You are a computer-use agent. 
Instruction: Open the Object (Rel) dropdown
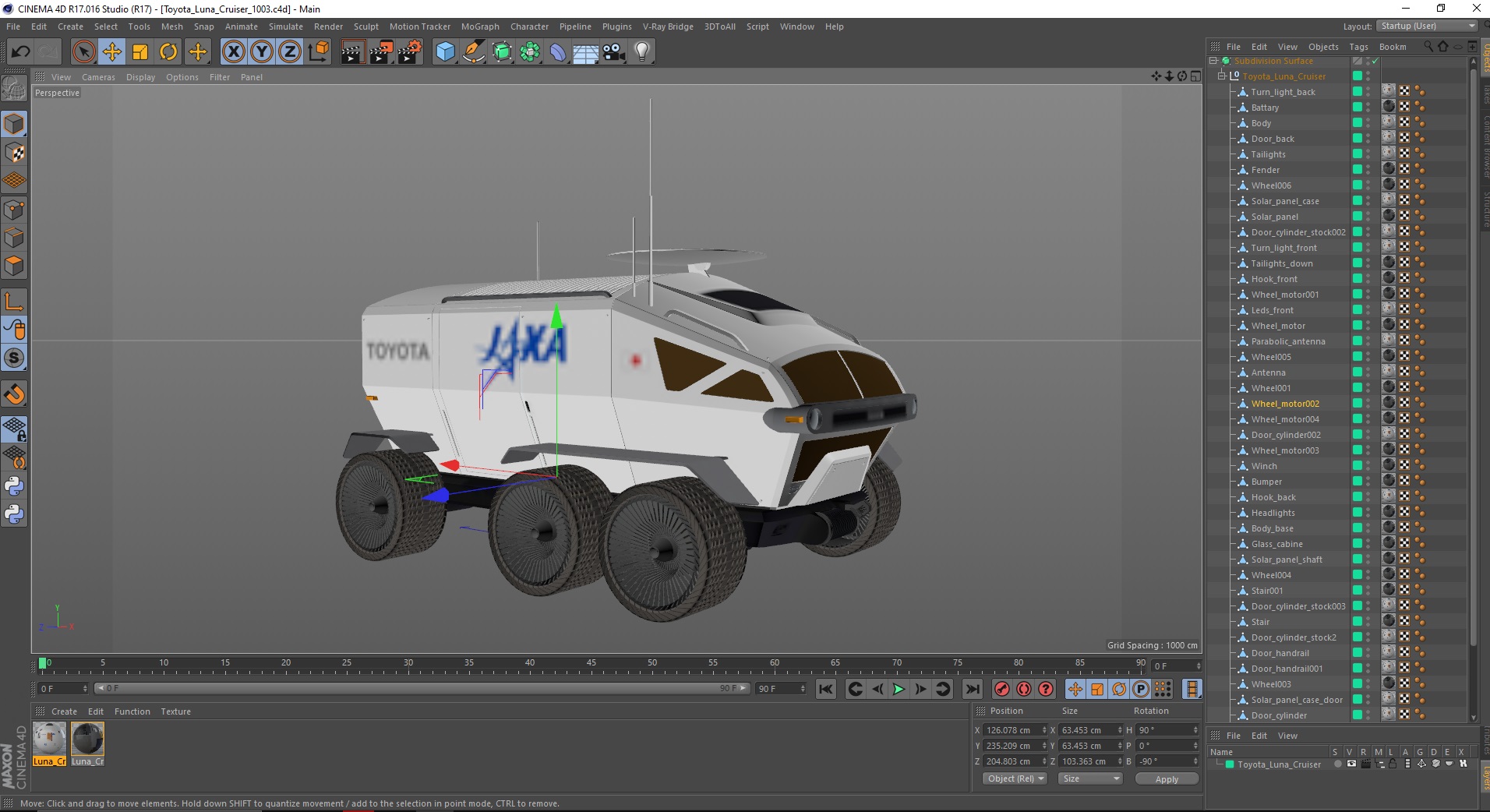(1015, 778)
